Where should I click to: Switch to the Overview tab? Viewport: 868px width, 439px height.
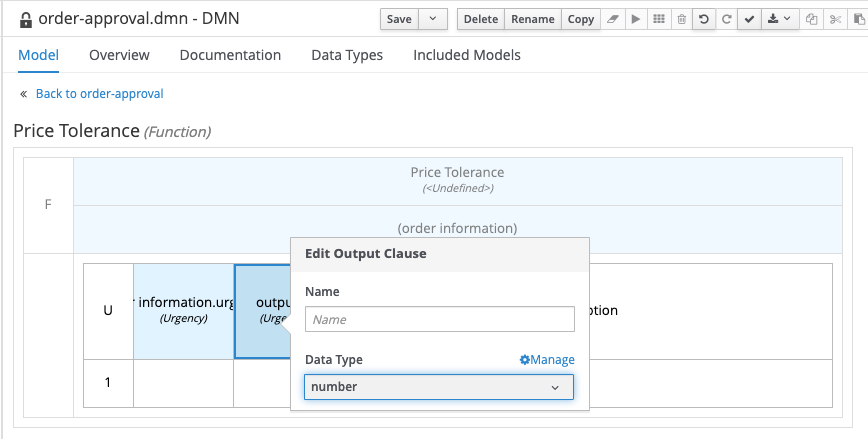click(119, 55)
